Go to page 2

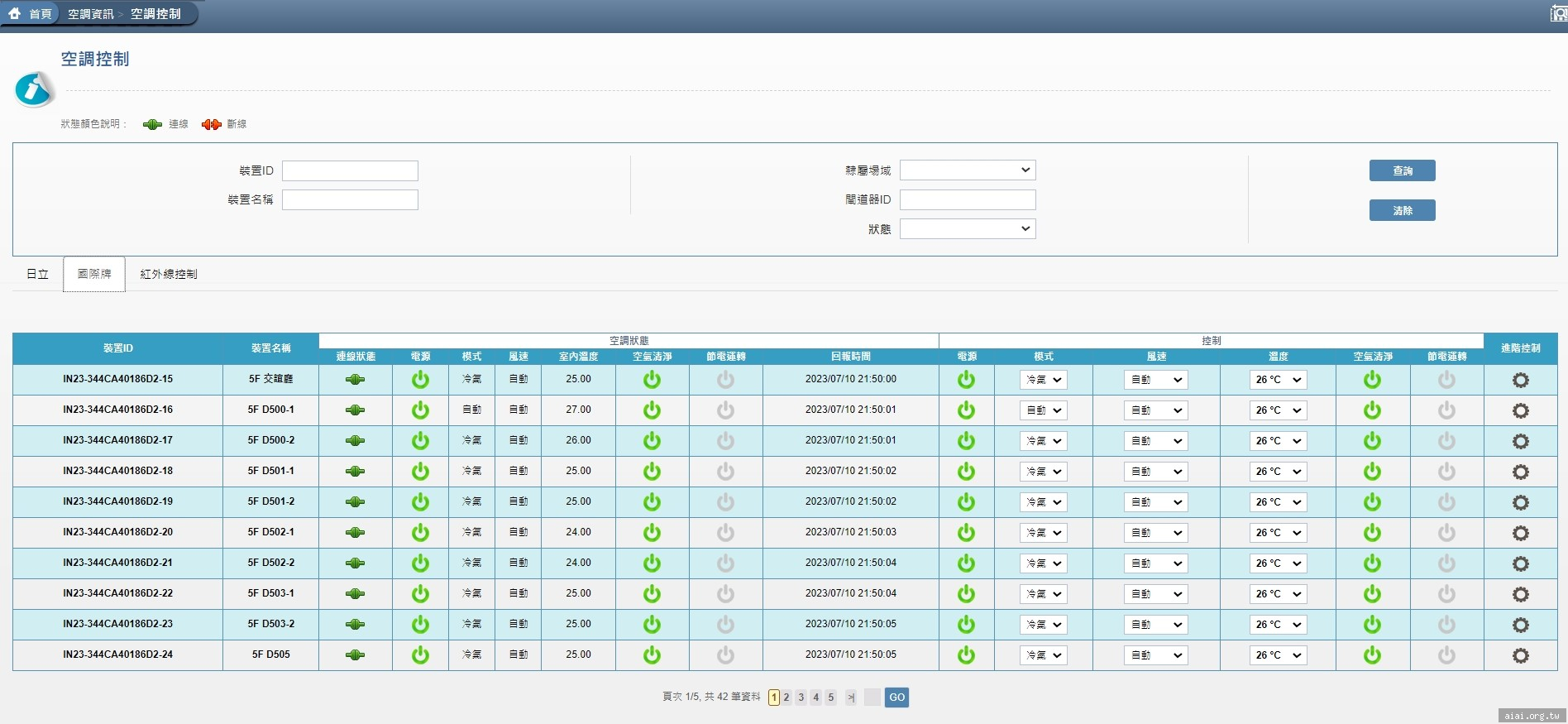pos(786,698)
